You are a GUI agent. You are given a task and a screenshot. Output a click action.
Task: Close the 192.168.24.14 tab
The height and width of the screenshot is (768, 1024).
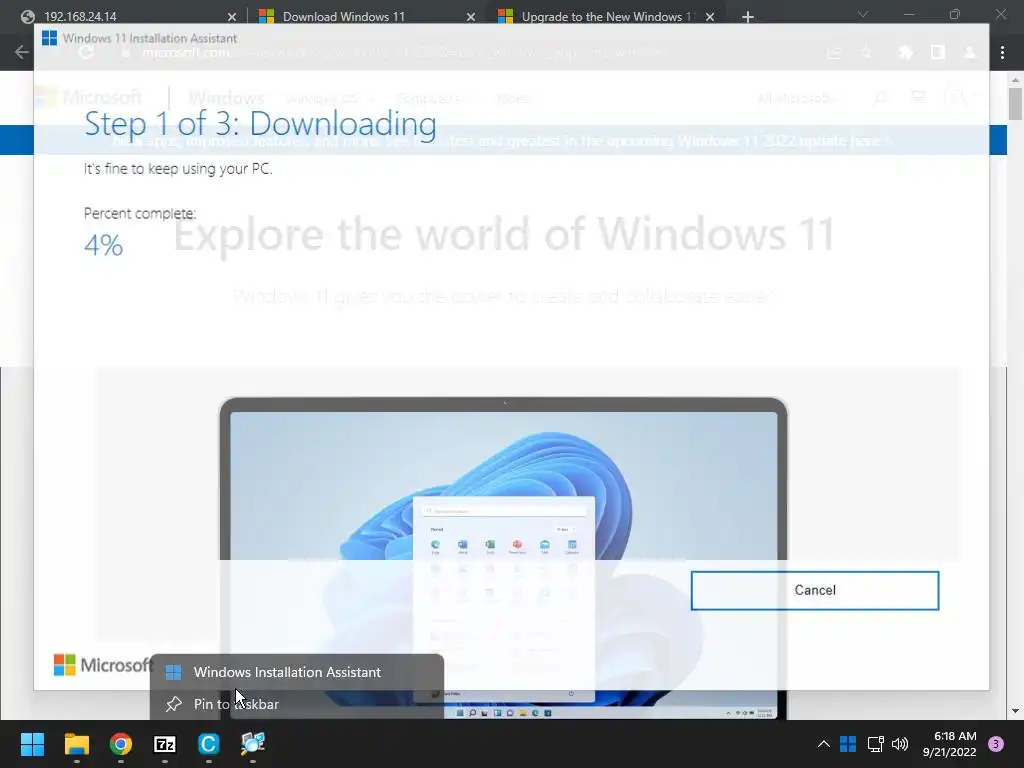(232, 17)
